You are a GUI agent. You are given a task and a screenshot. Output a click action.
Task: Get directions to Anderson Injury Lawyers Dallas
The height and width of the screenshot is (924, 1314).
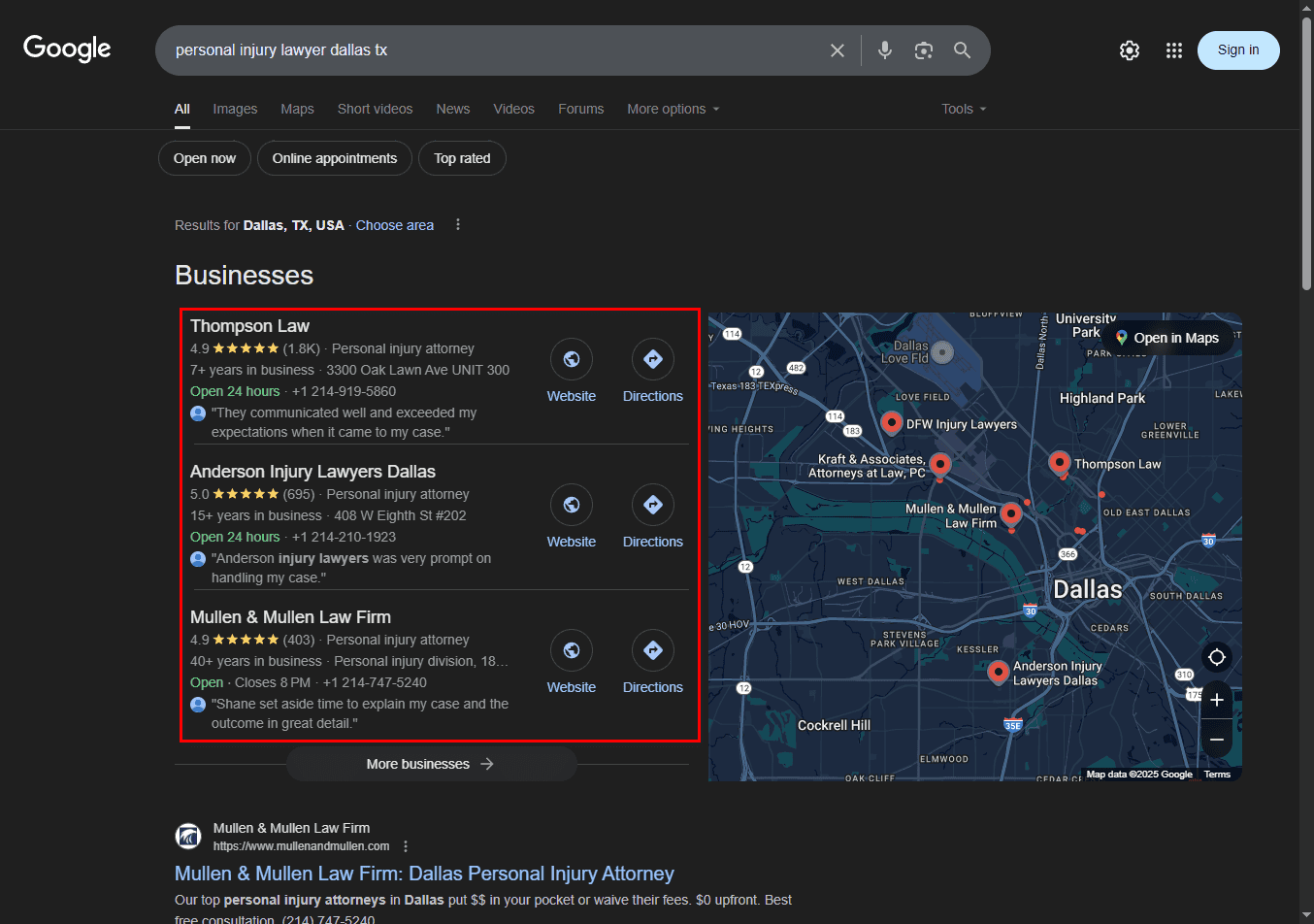(x=653, y=505)
